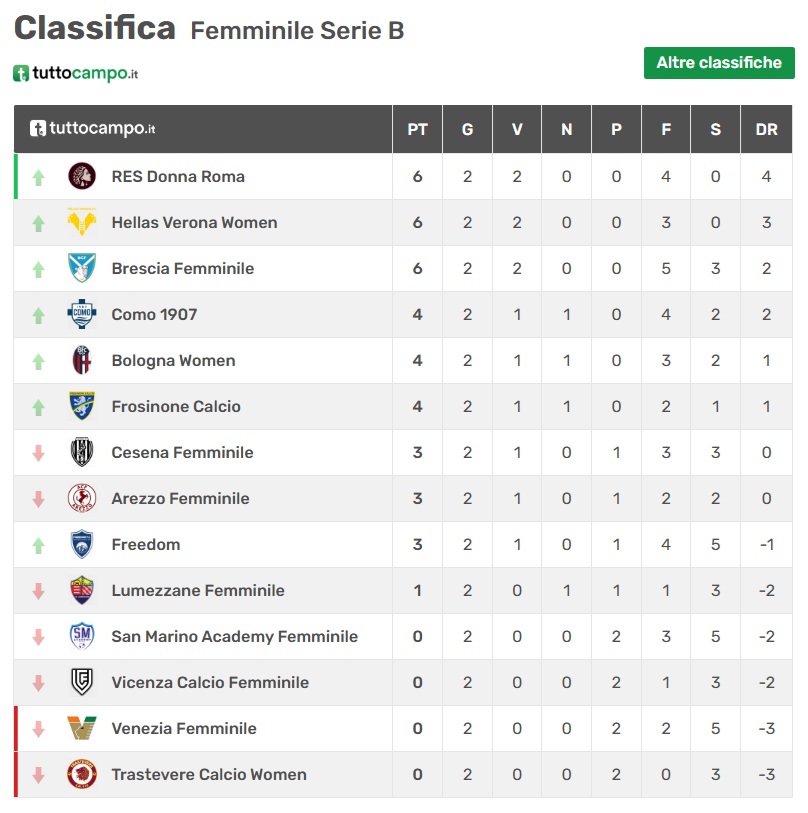Open the Altre classifiche button
The width and height of the screenshot is (808, 813).
719,63
